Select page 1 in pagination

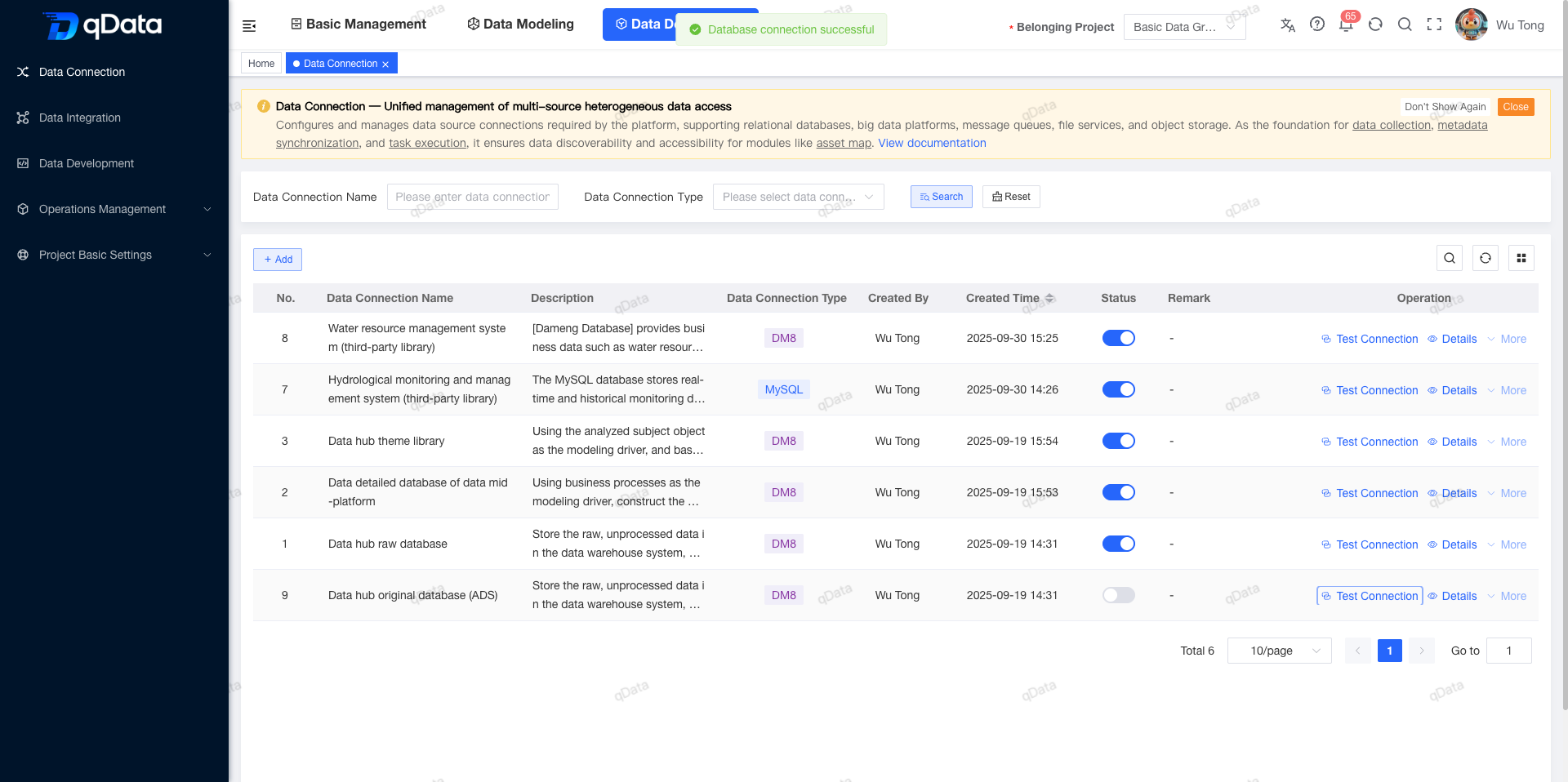1390,651
